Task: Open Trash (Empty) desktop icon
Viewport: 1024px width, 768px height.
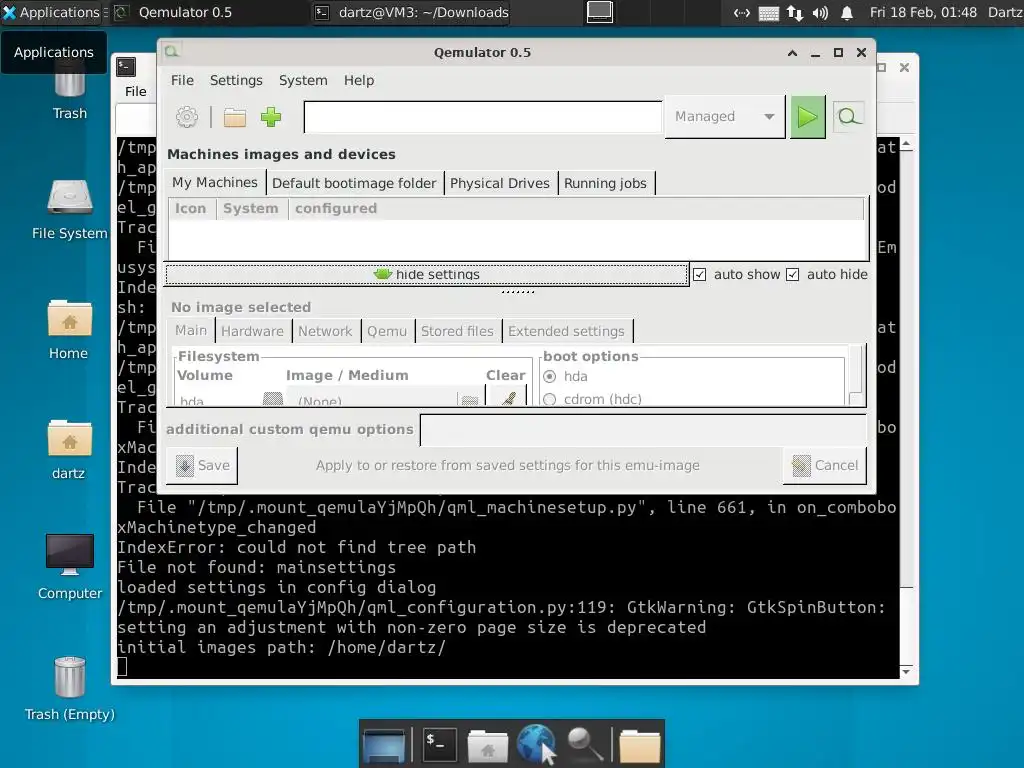Action: click(x=70, y=688)
